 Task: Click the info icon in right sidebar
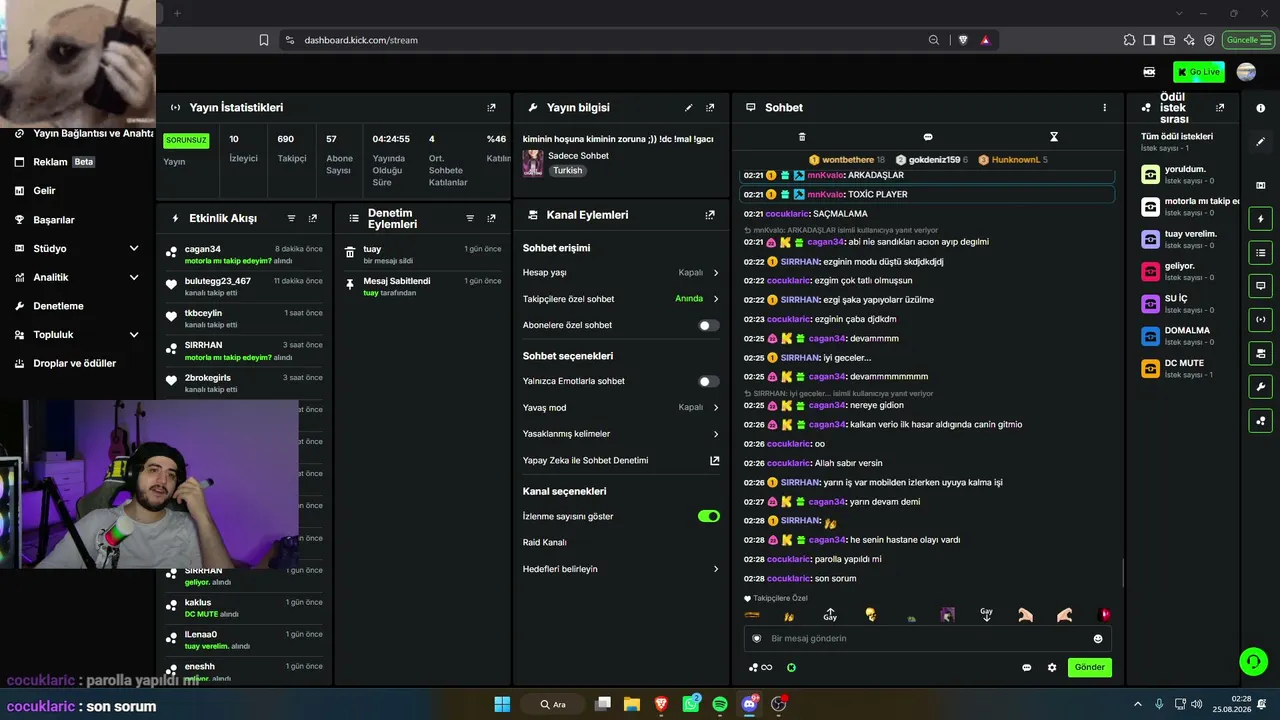[1261, 108]
